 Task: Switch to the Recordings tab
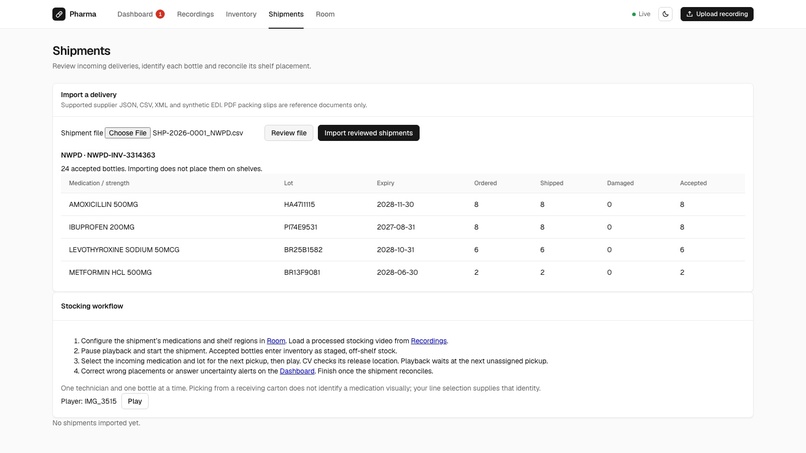195,14
